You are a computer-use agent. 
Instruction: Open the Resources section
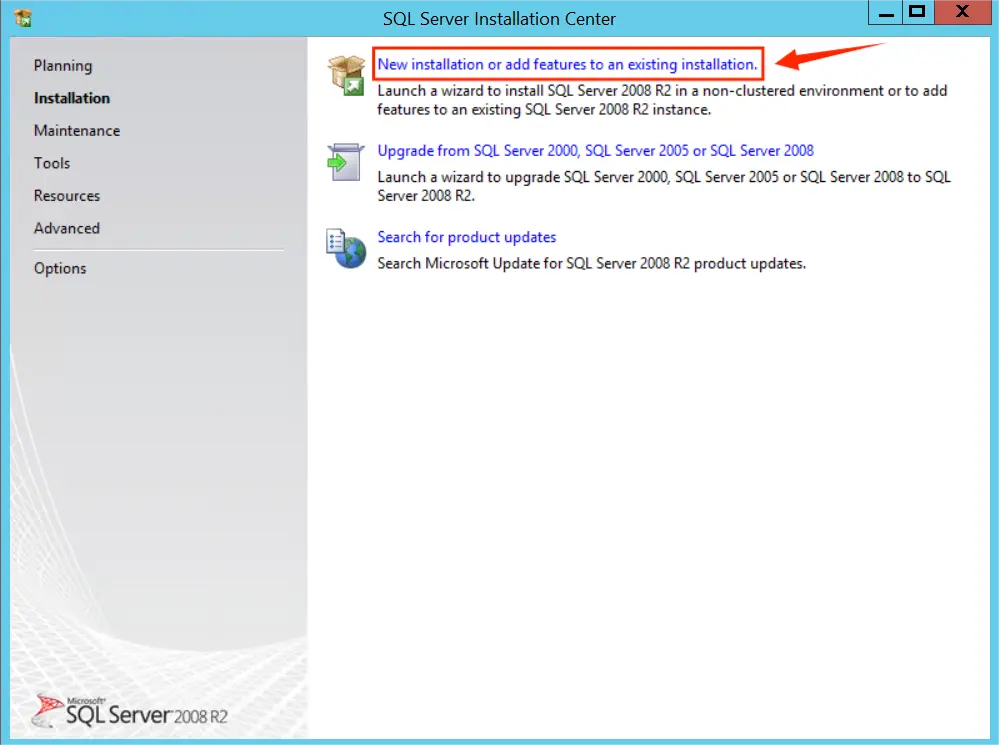pos(67,195)
